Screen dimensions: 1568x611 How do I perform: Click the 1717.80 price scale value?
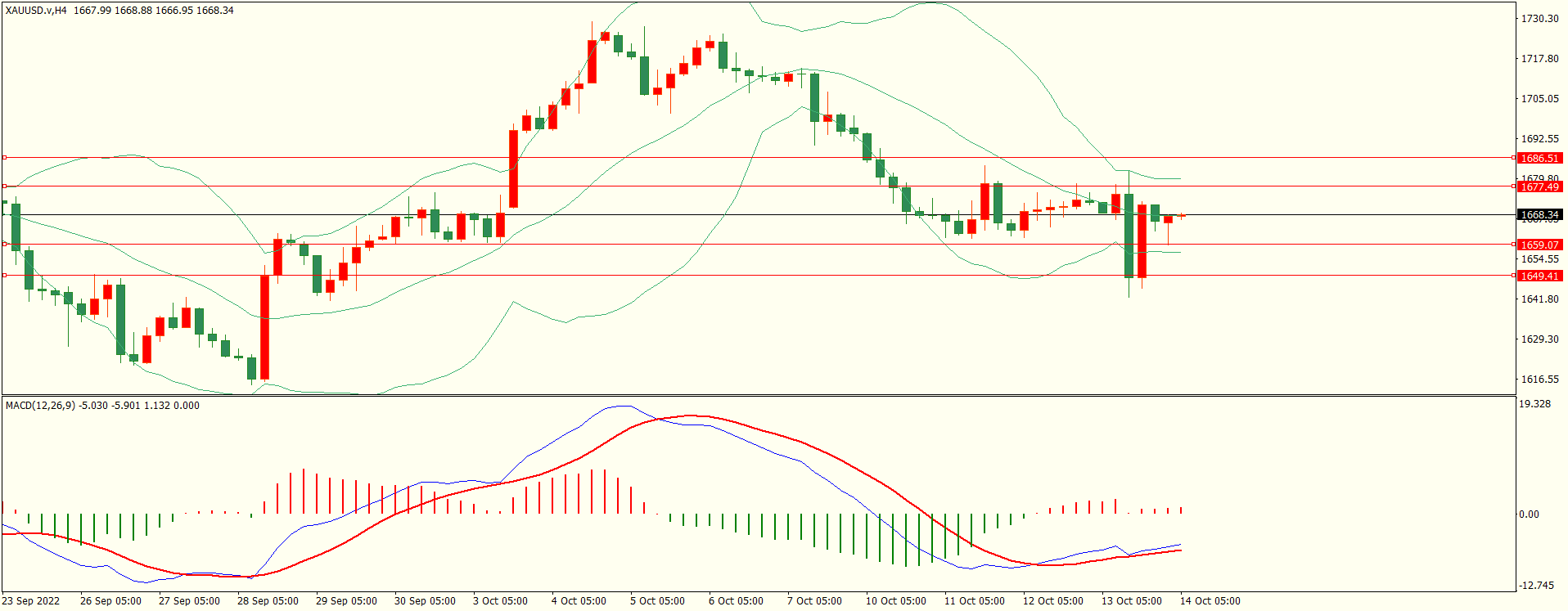1539,58
